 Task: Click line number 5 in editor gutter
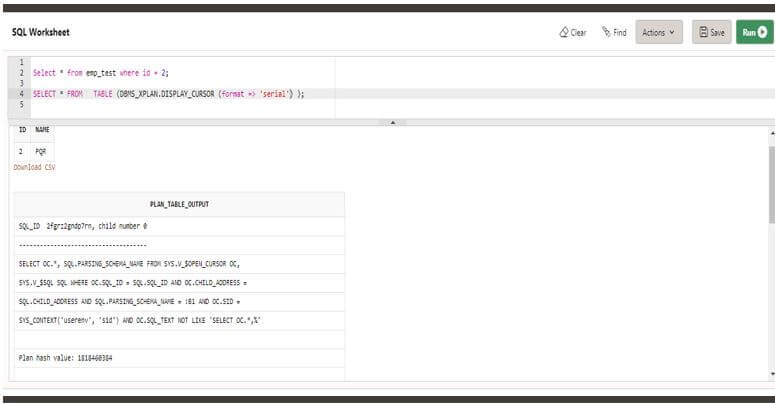[x=21, y=104]
